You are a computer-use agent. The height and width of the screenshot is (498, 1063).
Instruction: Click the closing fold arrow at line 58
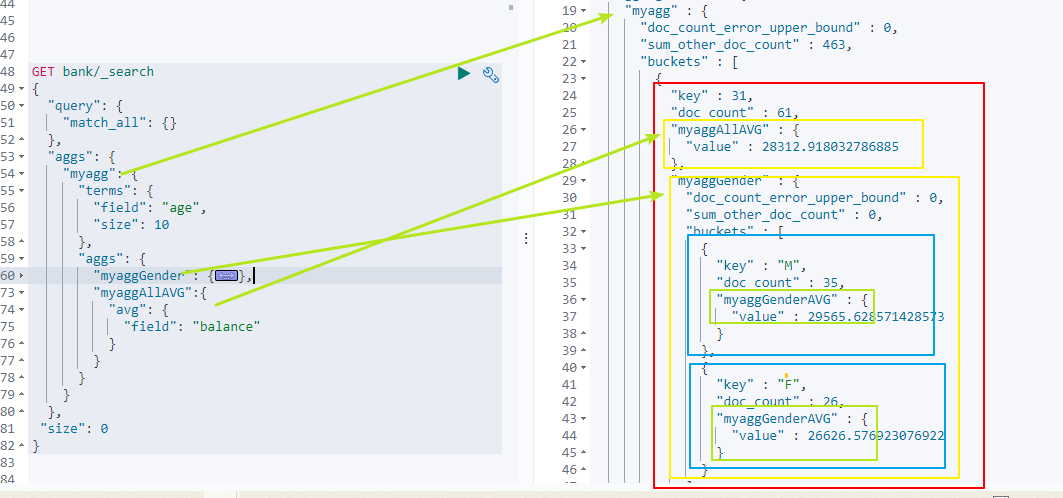[x=23, y=241]
